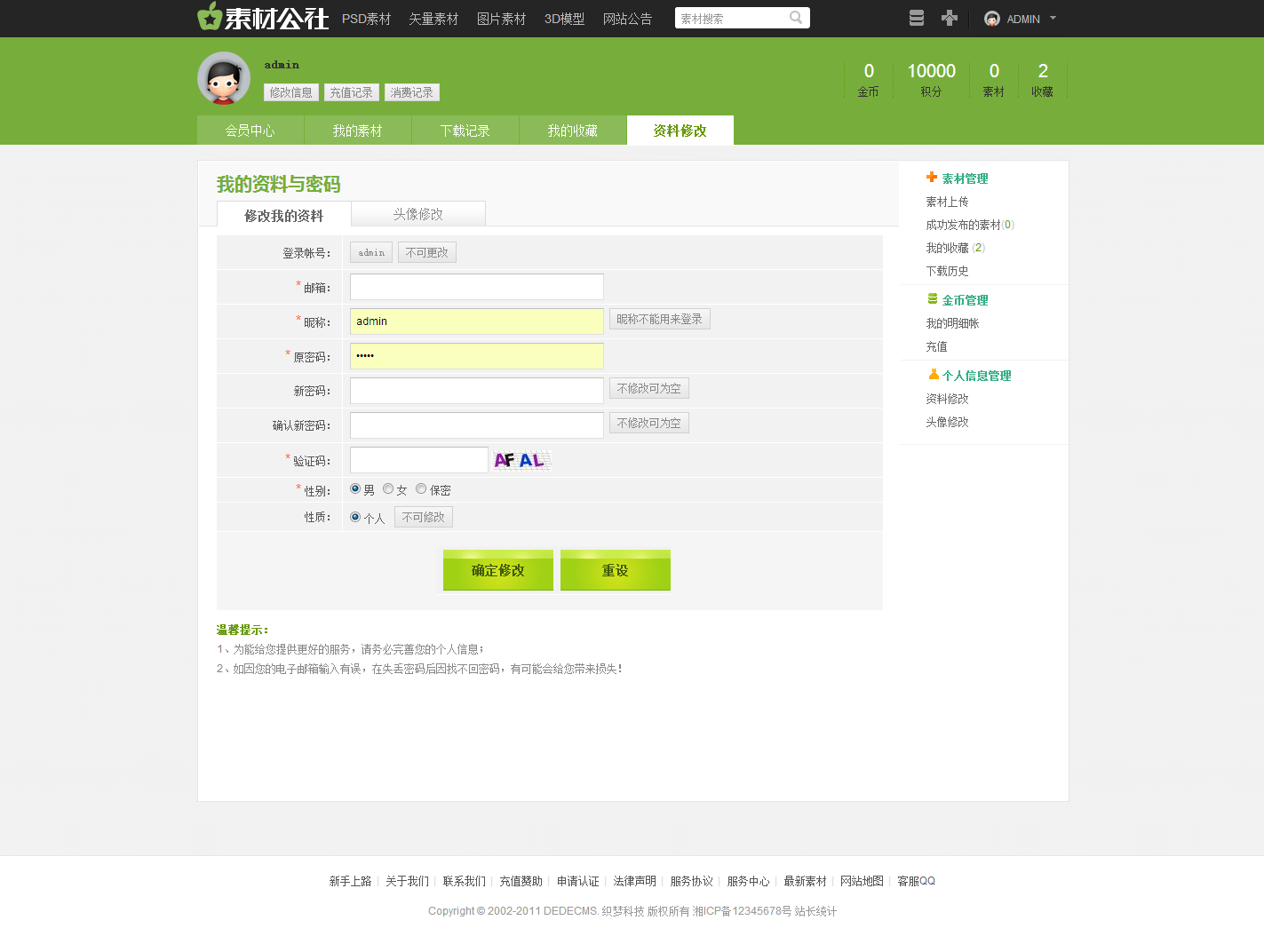Switch to the 头像修改 tab
The image size is (1264, 952).
pyautogui.click(x=418, y=214)
